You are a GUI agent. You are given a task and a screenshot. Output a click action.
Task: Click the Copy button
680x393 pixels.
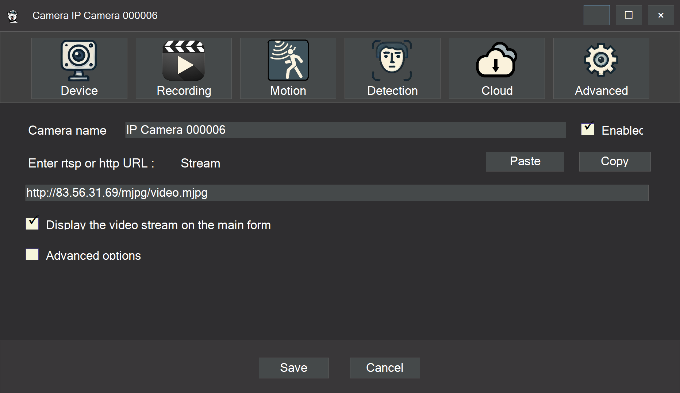[615, 161]
